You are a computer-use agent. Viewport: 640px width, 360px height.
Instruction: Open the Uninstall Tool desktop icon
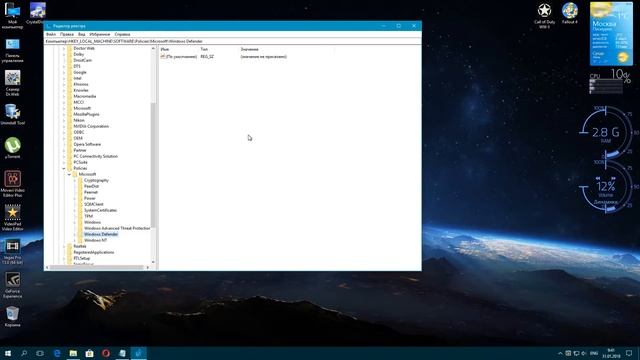pos(12,115)
